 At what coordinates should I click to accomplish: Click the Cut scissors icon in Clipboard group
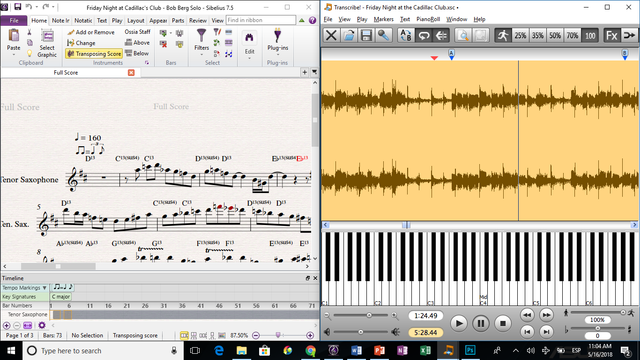pos(29,32)
